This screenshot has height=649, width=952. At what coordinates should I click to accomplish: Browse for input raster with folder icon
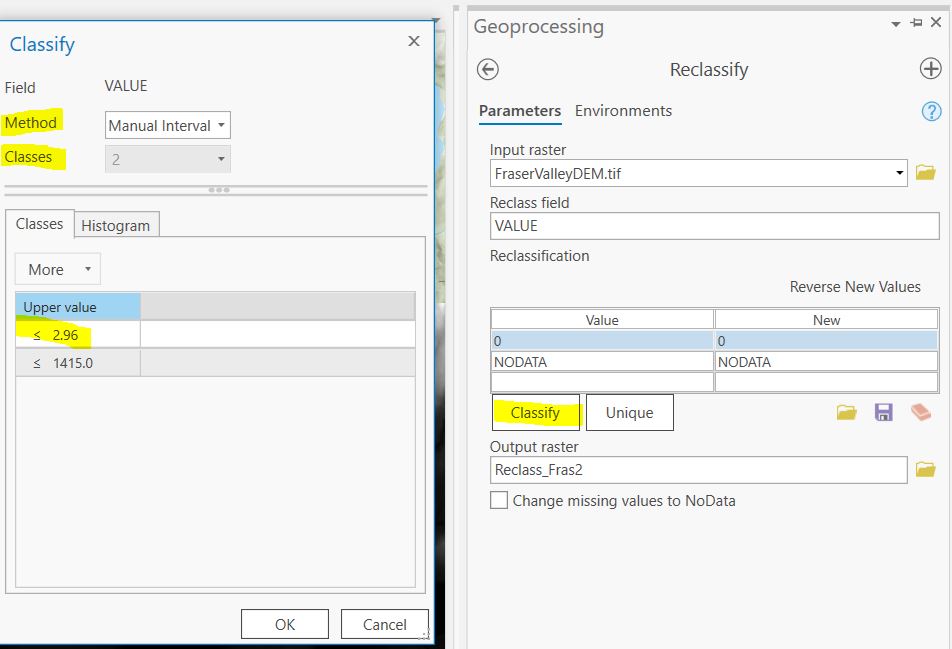(925, 173)
